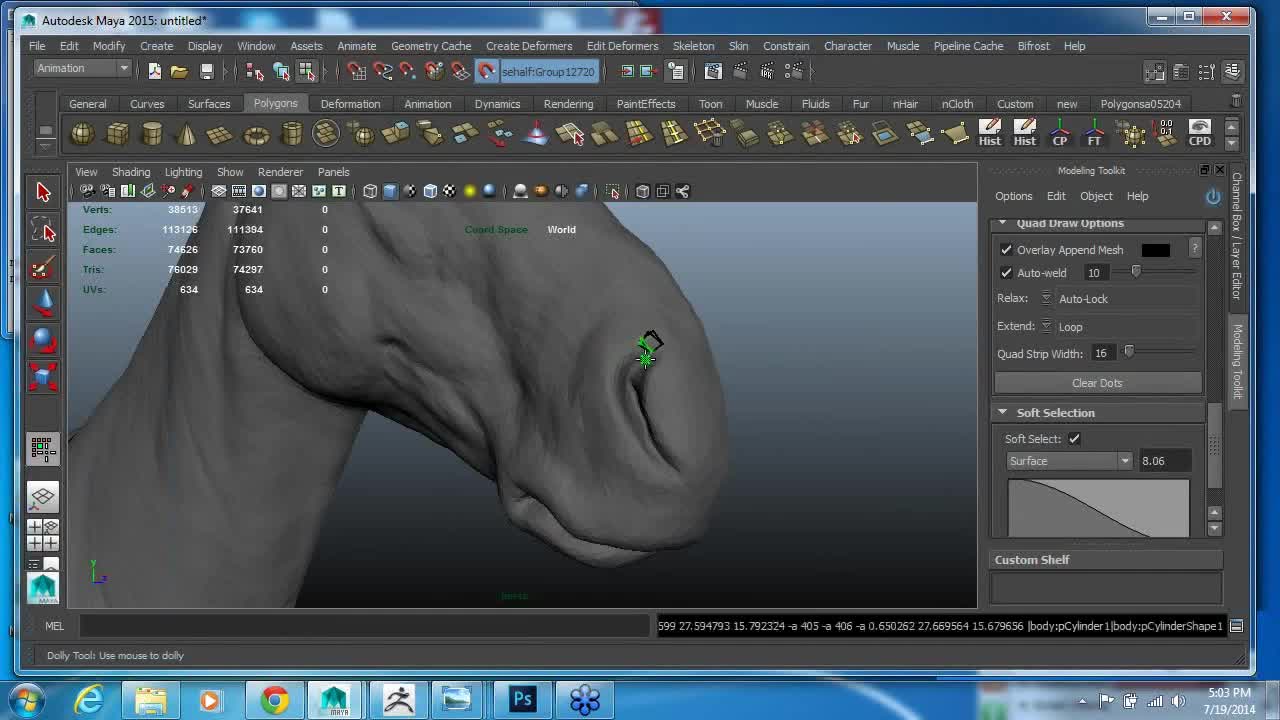
Task: Click the save scene floppy disk icon
Action: tap(207, 71)
